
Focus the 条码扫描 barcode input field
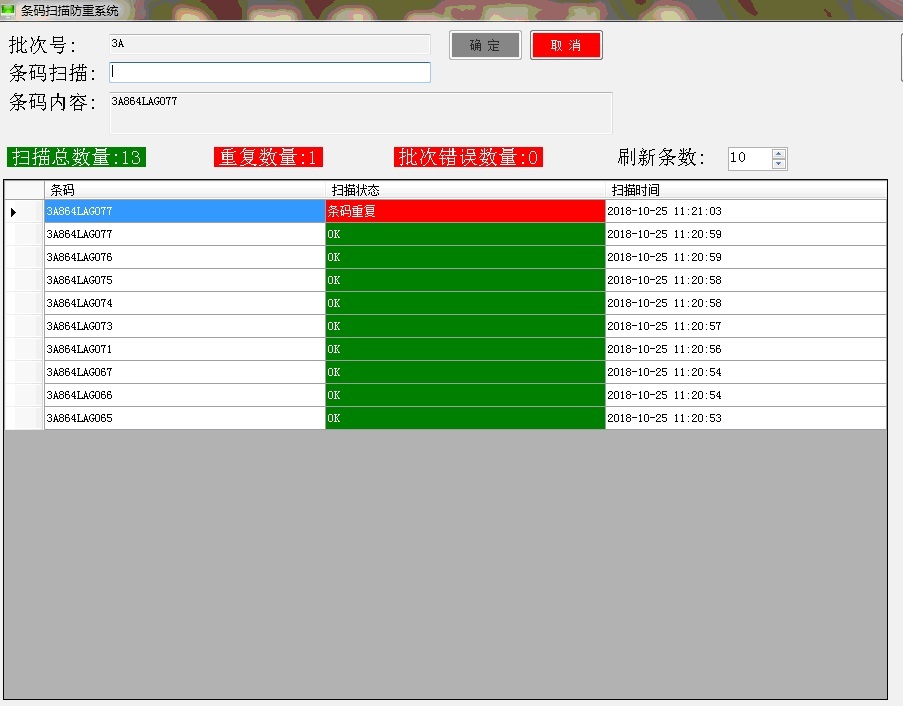coord(270,72)
